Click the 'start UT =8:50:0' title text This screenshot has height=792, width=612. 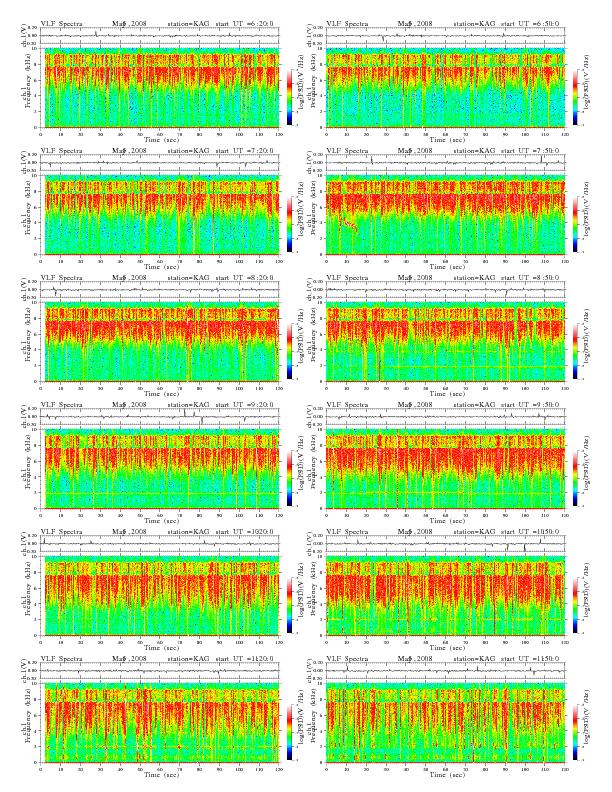[x=530, y=277]
